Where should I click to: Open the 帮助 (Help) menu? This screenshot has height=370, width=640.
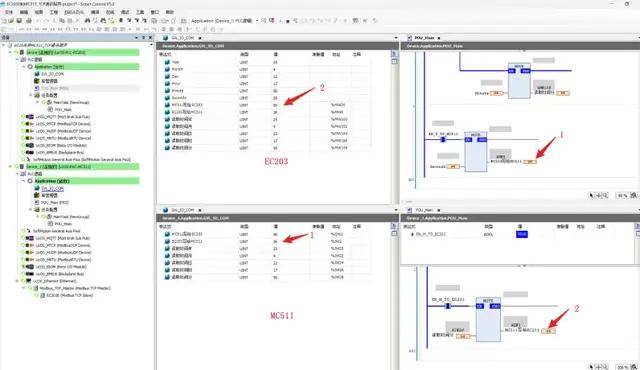tap(169, 12)
